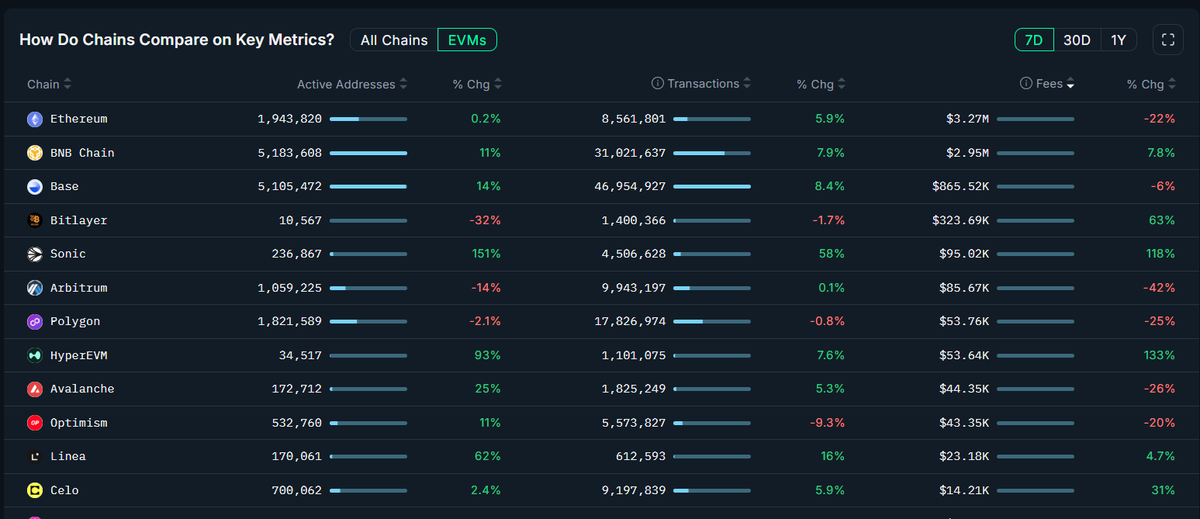Sort by Active Addresses % Chg

477,85
